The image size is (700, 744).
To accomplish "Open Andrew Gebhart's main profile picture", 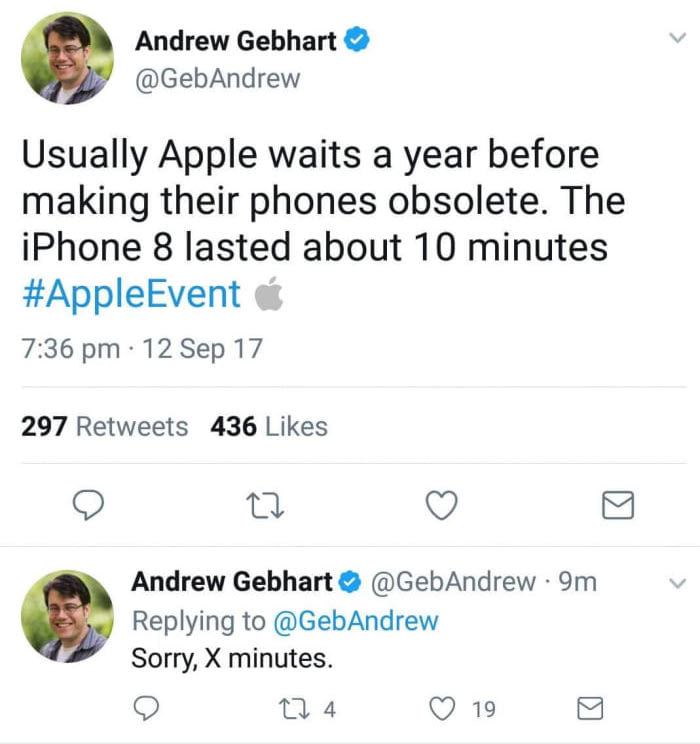I will coord(67,58).
